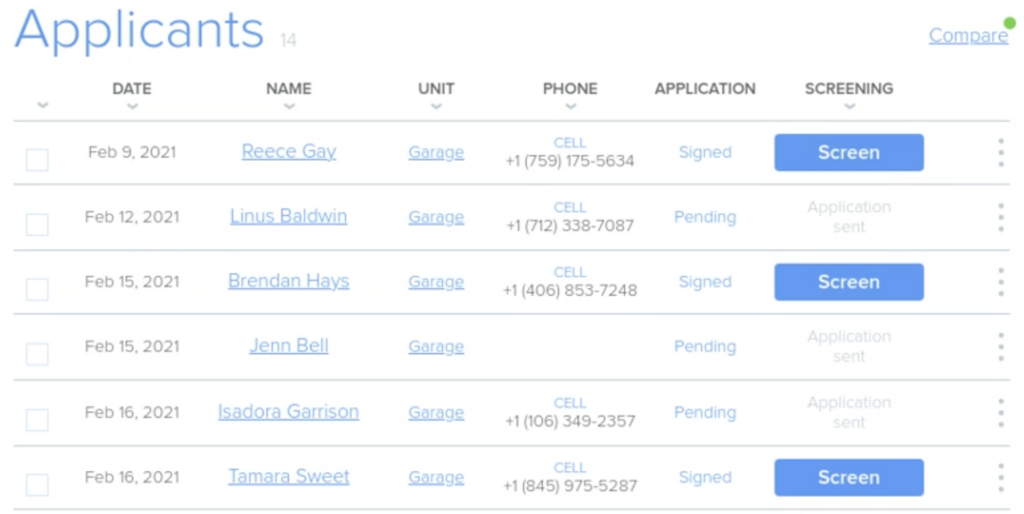Viewport: 1024px width, 514px height.
Task: Open the three-dot menu for Linus Baldwin
Action: click(x=1000, y=217)
